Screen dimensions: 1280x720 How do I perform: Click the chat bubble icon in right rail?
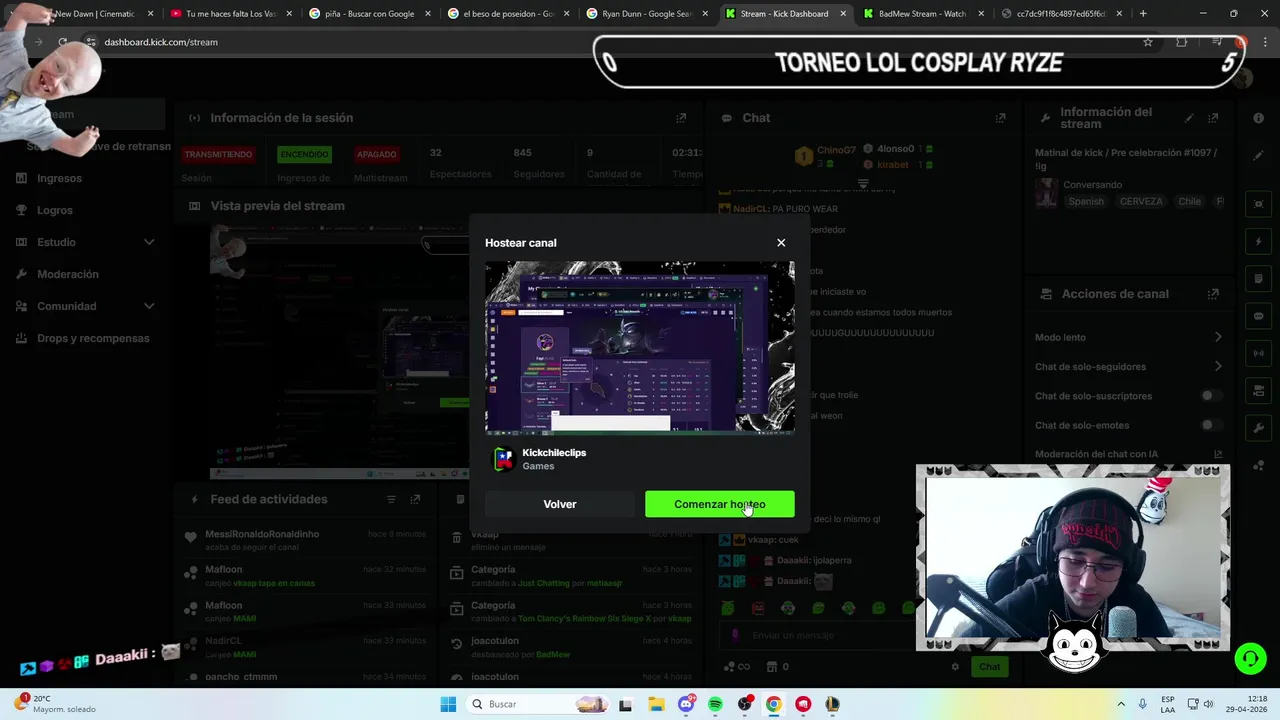(x=1258, y=316)
